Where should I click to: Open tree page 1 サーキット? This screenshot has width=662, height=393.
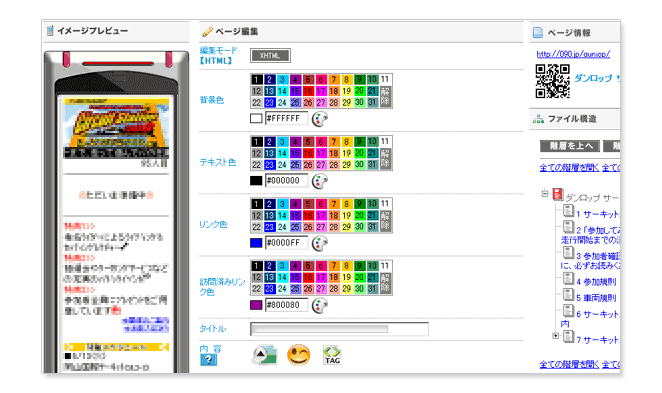coord(598,214)
